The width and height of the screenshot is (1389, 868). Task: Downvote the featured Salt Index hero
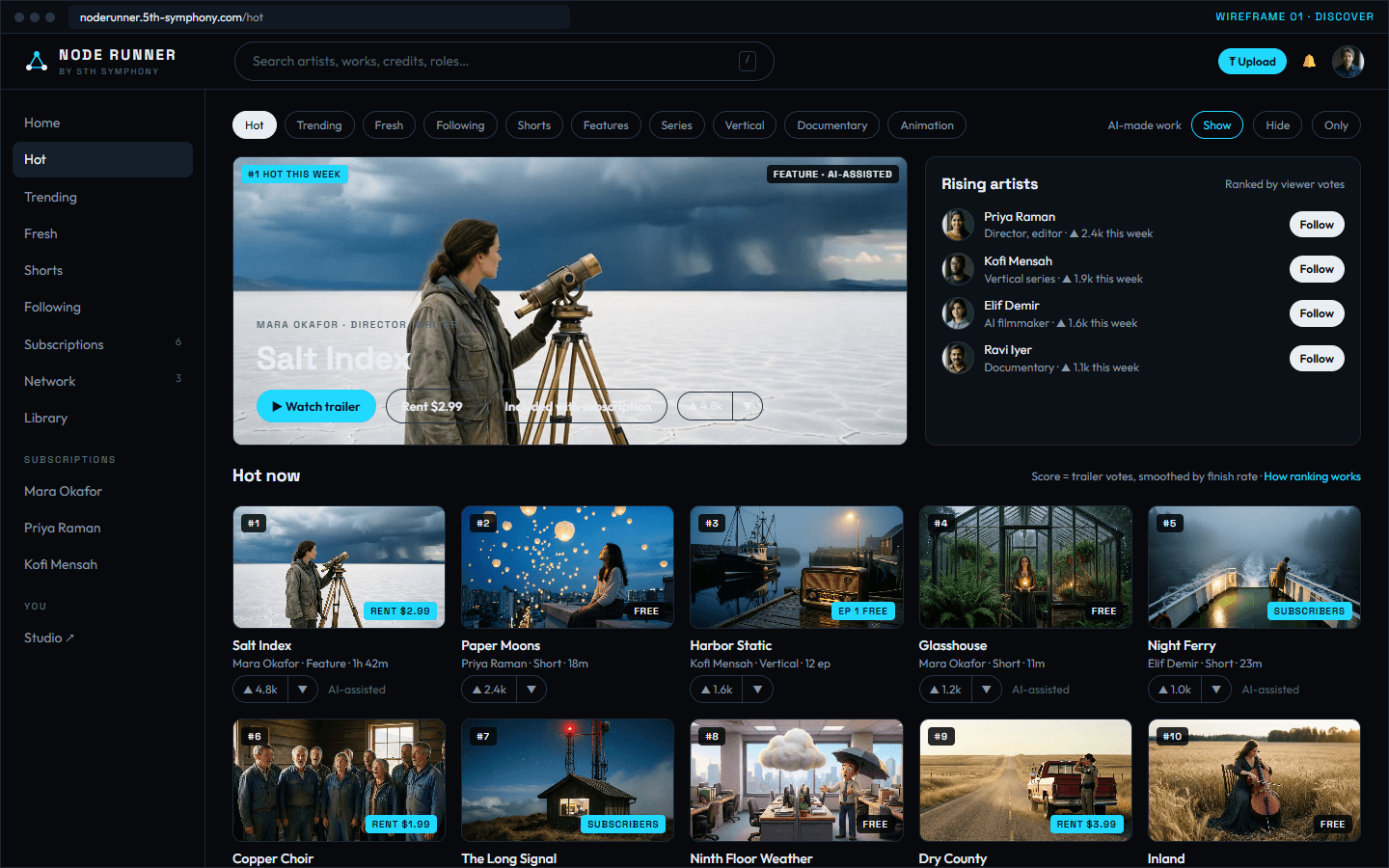[x=748, y=406]
